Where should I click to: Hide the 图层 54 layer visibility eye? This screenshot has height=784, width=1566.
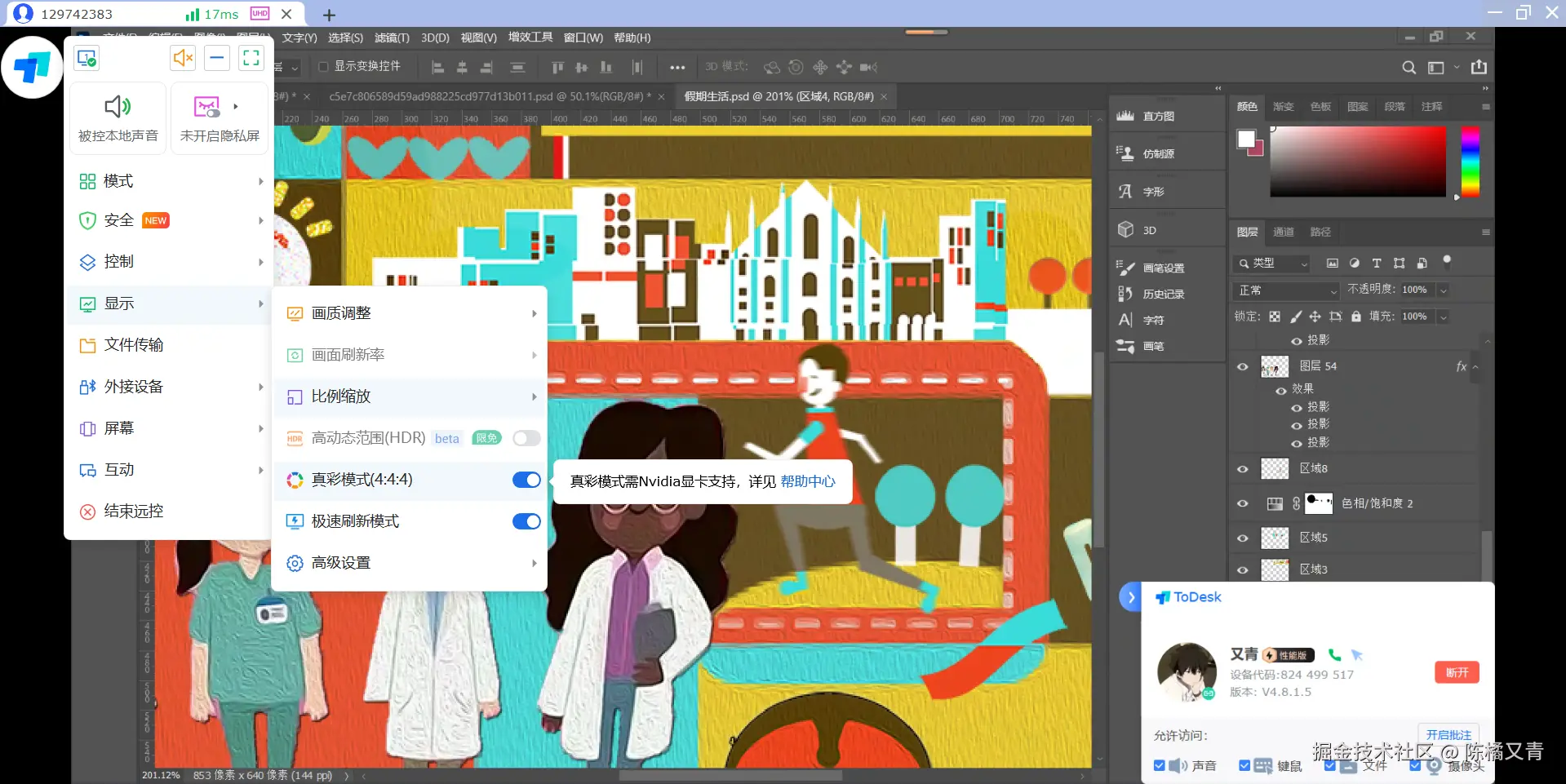[1243, 367]
